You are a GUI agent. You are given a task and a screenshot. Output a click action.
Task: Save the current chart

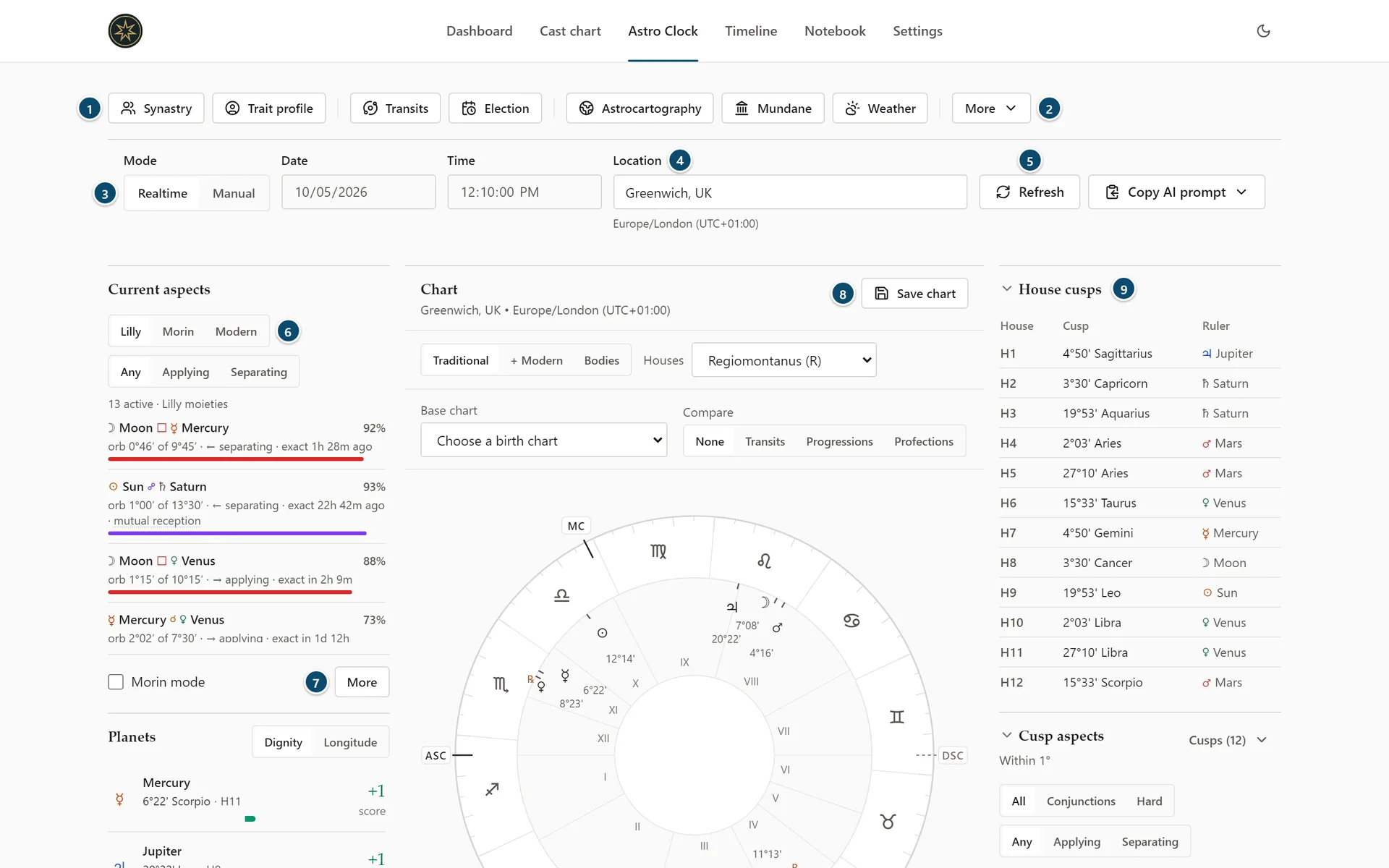915,294
